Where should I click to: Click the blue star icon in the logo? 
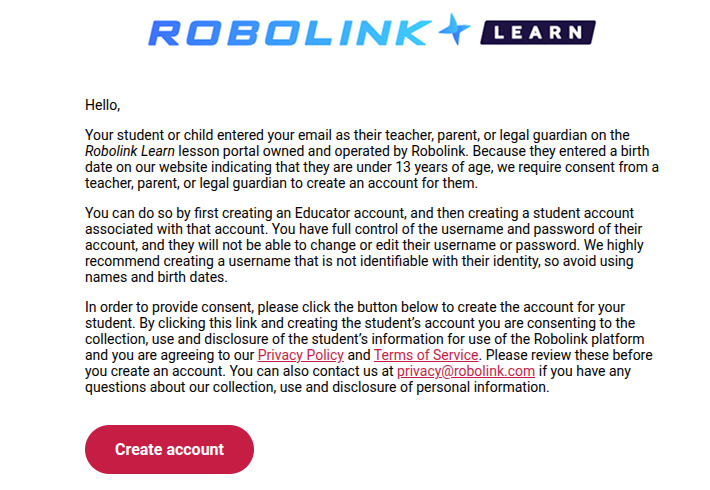tap(455, 29)
